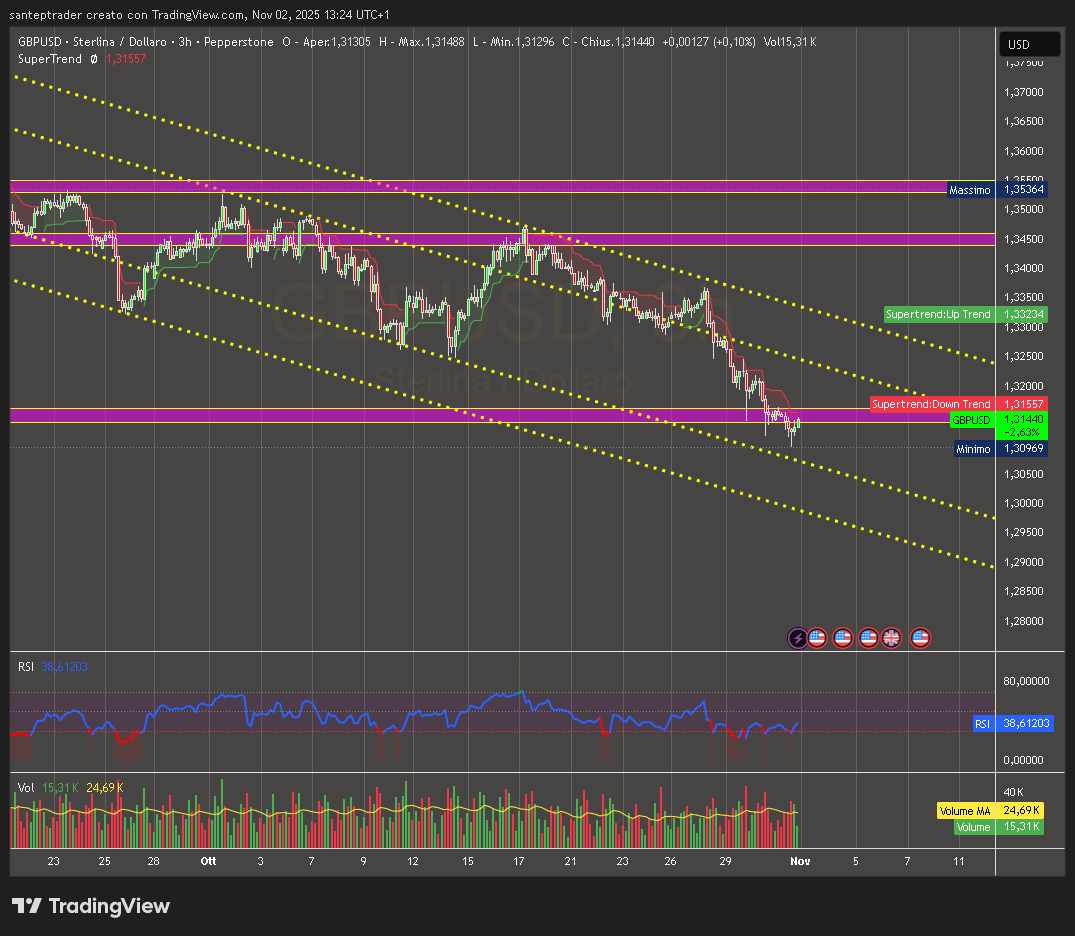
Task: Click the Nov label on the time axis
Action: pos(800,861)
